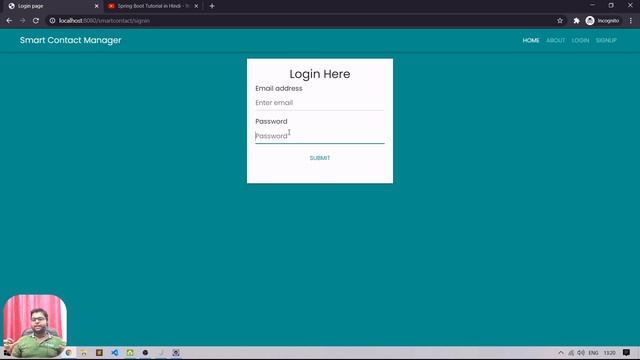Click the 'Login Here' heading
Screen dimensions: 640x360
pyautogui.click(x=320, y=74)
